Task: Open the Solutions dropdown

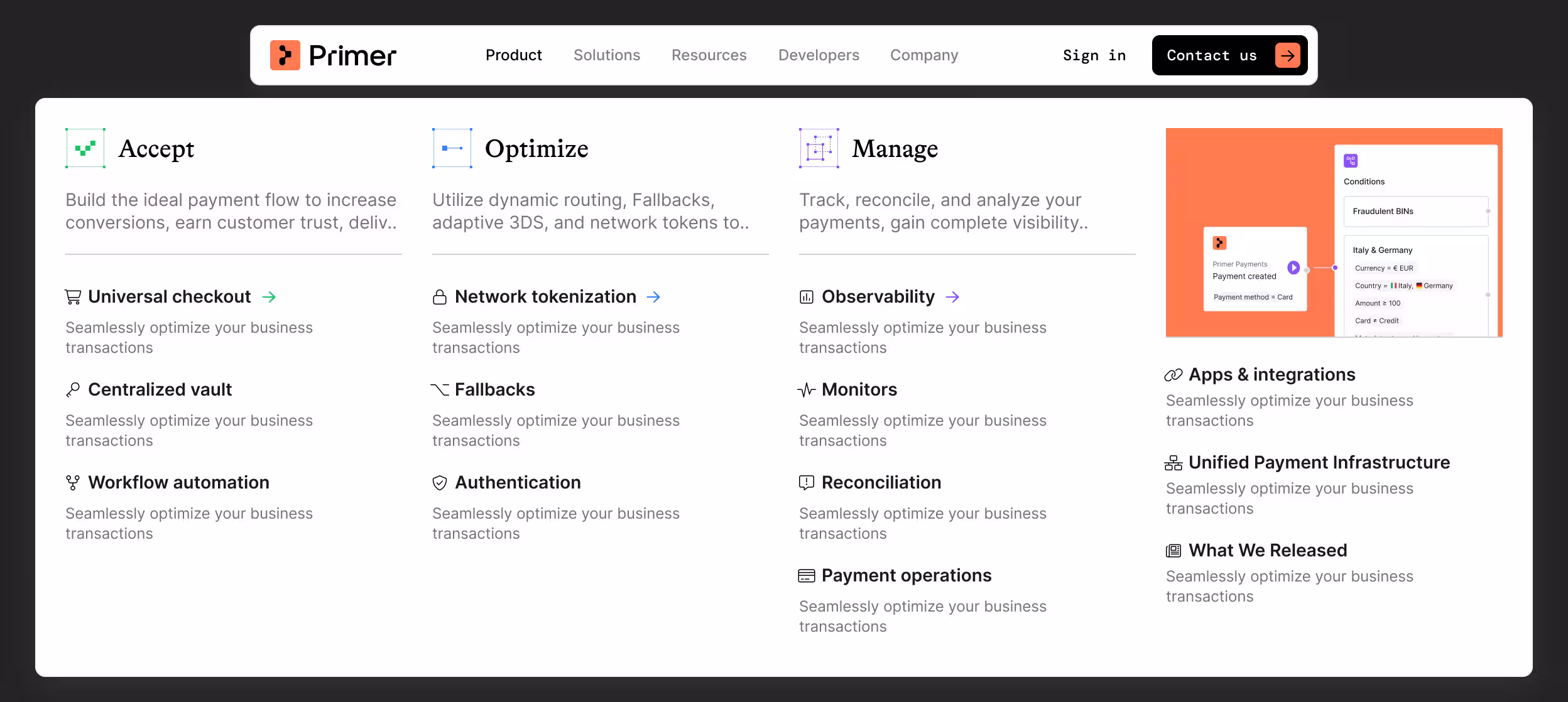Action: point(607,55)
